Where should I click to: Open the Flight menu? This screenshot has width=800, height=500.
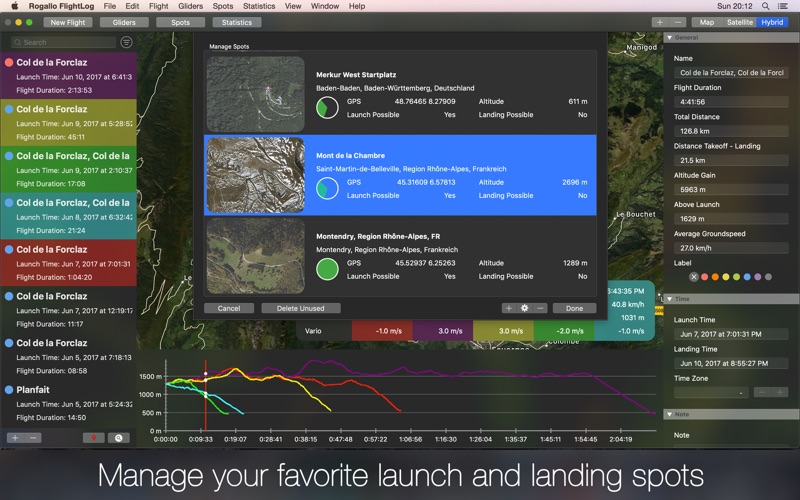(x=159, y=6)
